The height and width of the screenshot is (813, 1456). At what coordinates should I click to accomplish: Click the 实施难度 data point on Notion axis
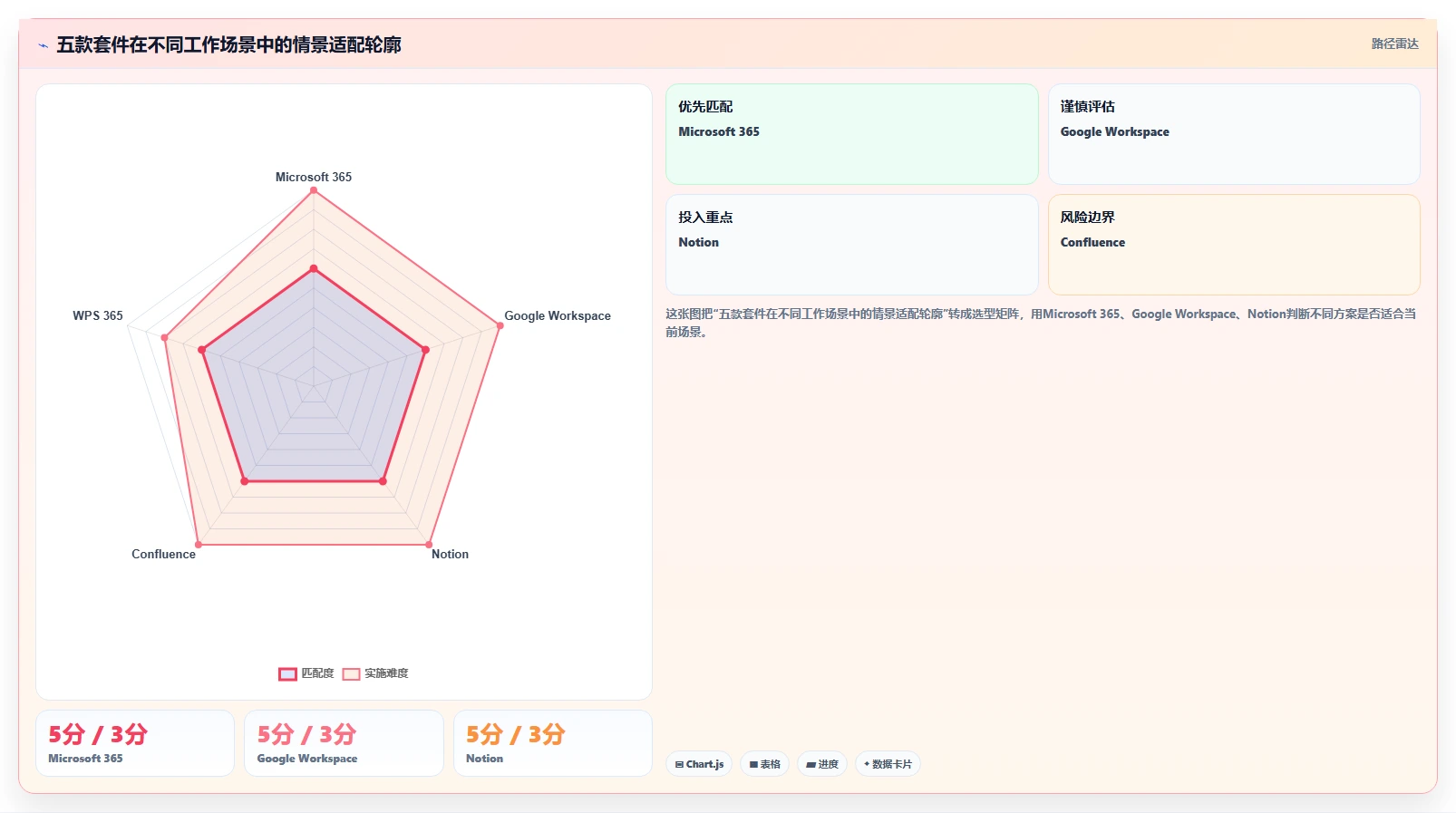pyautogui.click(x=429, y=545)
